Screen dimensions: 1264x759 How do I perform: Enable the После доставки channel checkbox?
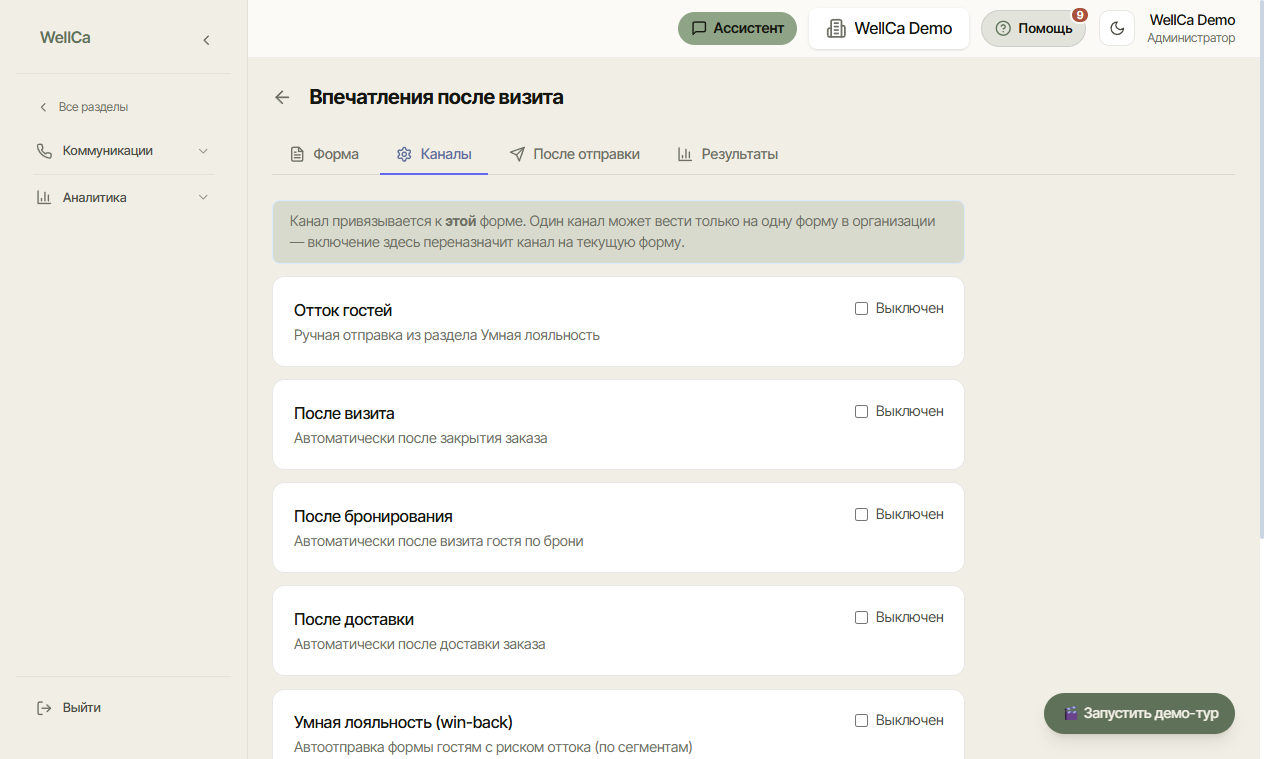[861, 618]
